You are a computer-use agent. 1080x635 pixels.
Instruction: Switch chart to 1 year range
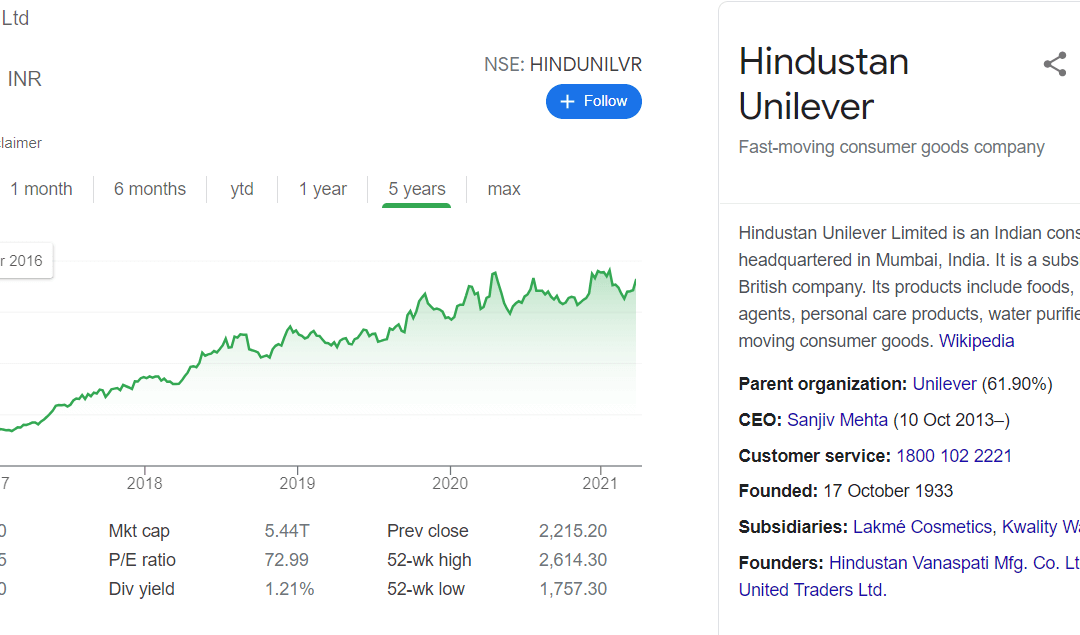pyautogui.click(x=322, y=189)
